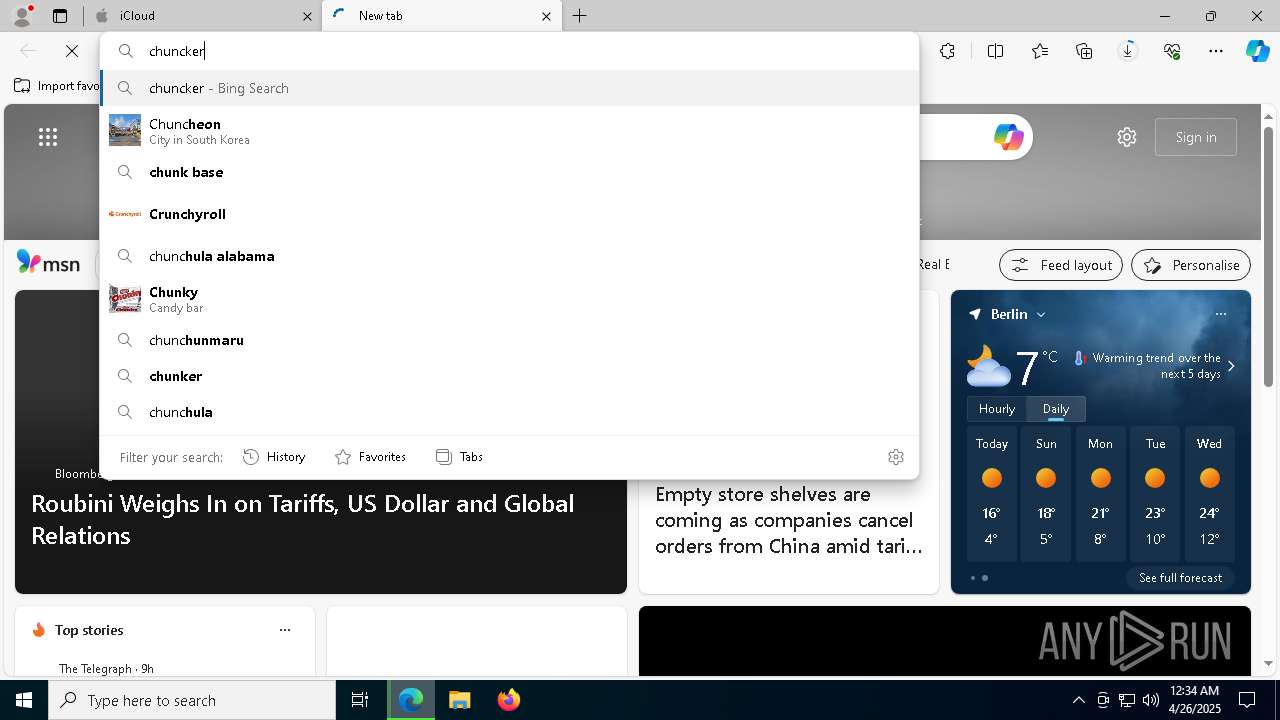This screenshot has width=1280, height=720.
Task: Choose 'chunk base' suggestion
Action: (509, 172)
